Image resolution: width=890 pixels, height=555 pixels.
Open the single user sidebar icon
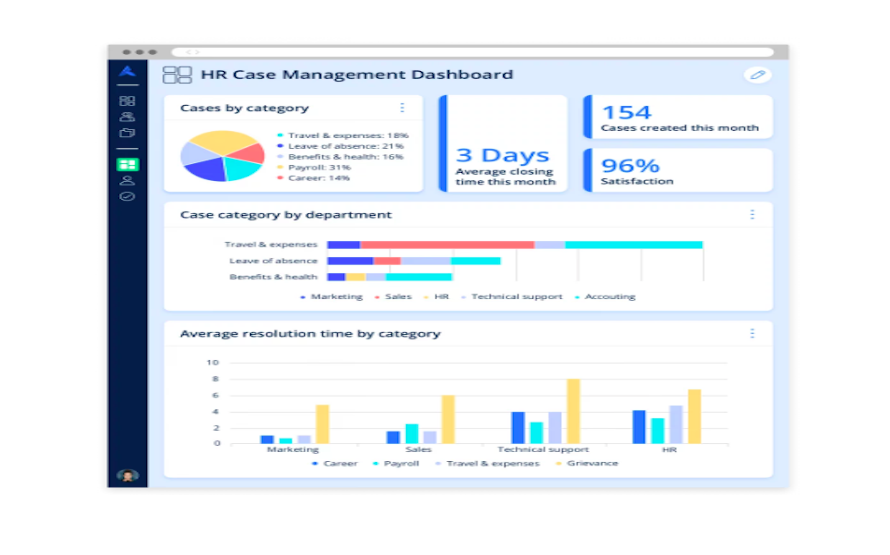pyautogui.click(x=127, y=180)
